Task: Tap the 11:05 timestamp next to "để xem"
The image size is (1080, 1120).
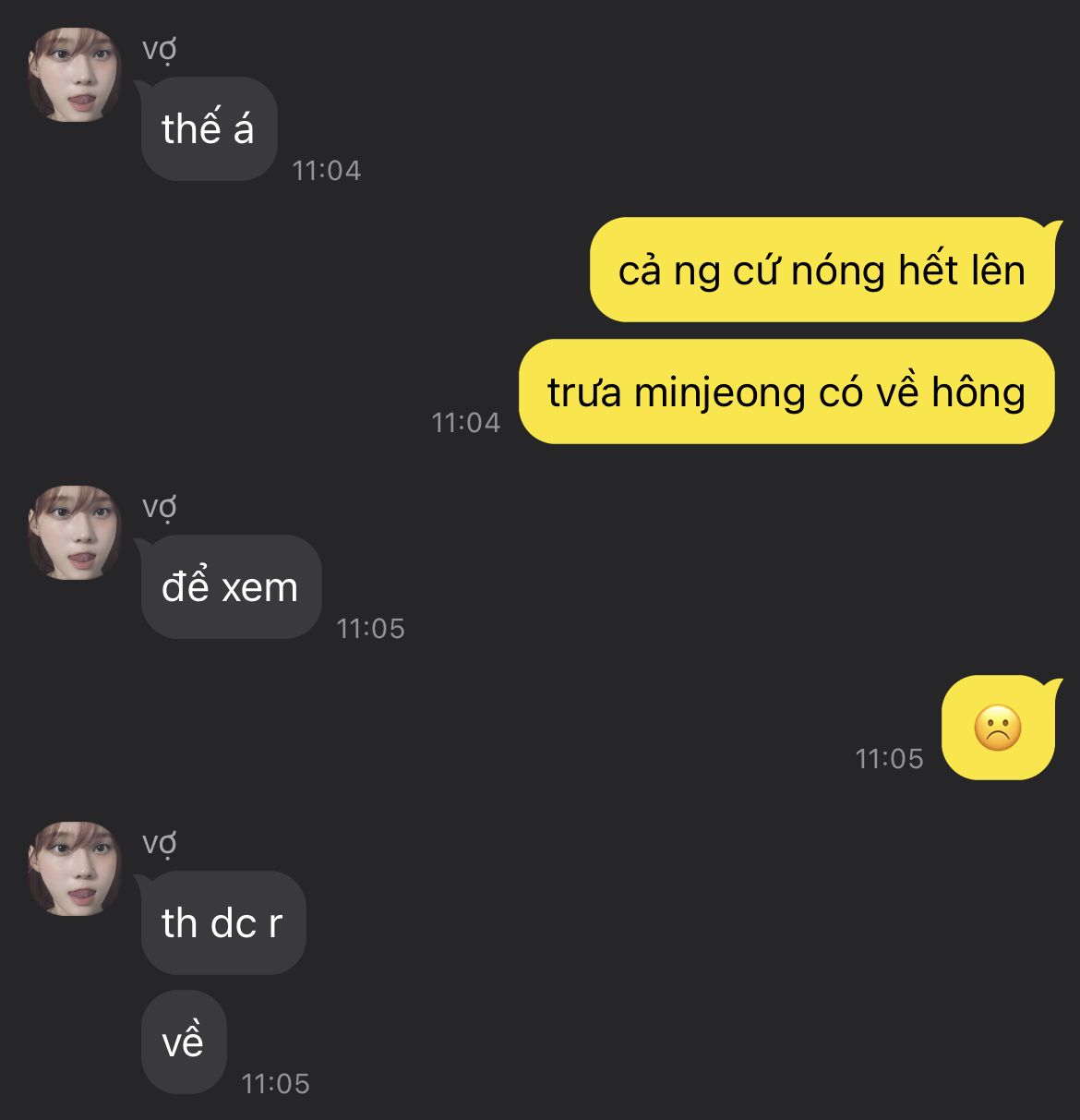Action: click(371, 628)
